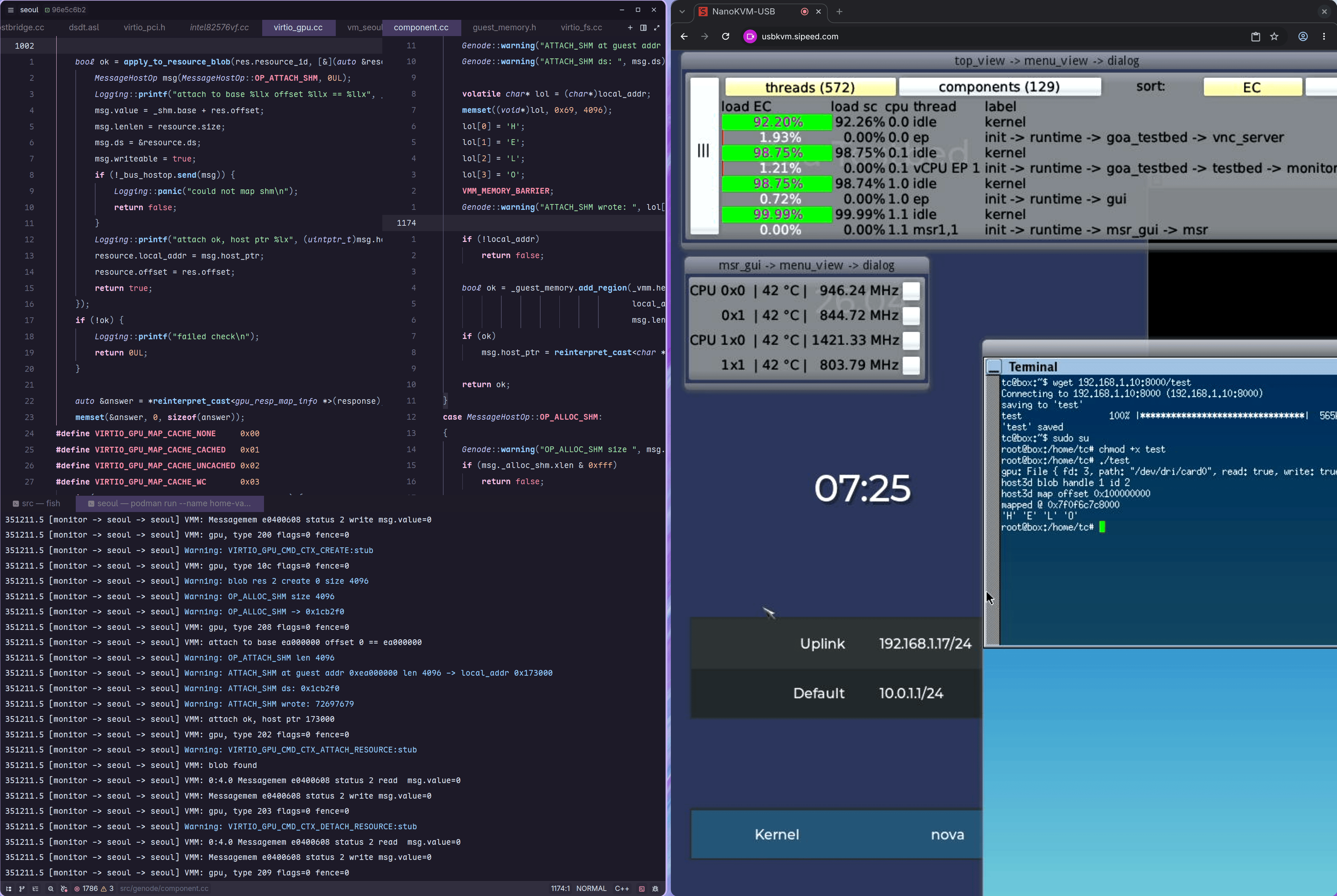Select the virtio_gpu.cc tab
This screenshot has height=896, width=1337.
tap(298, 27)
